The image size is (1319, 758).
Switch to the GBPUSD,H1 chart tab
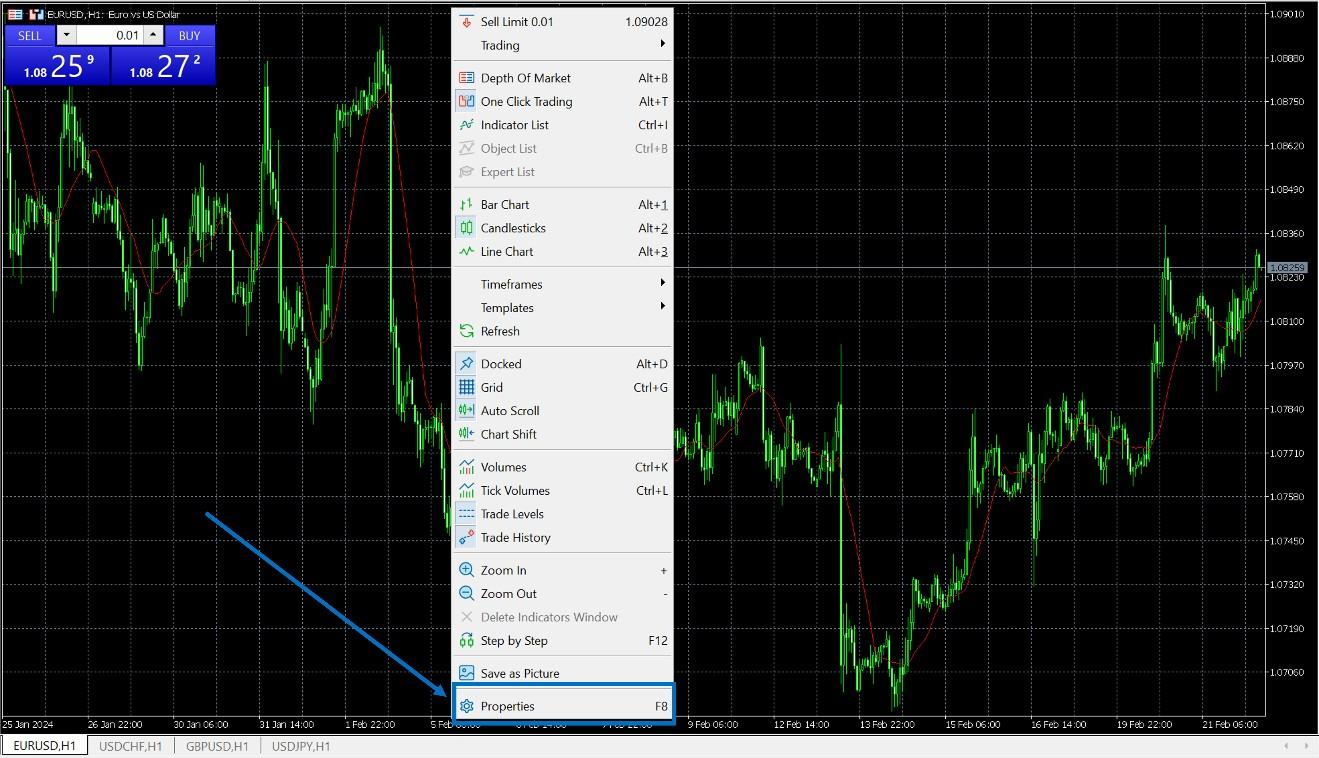(x=216, y=746)
